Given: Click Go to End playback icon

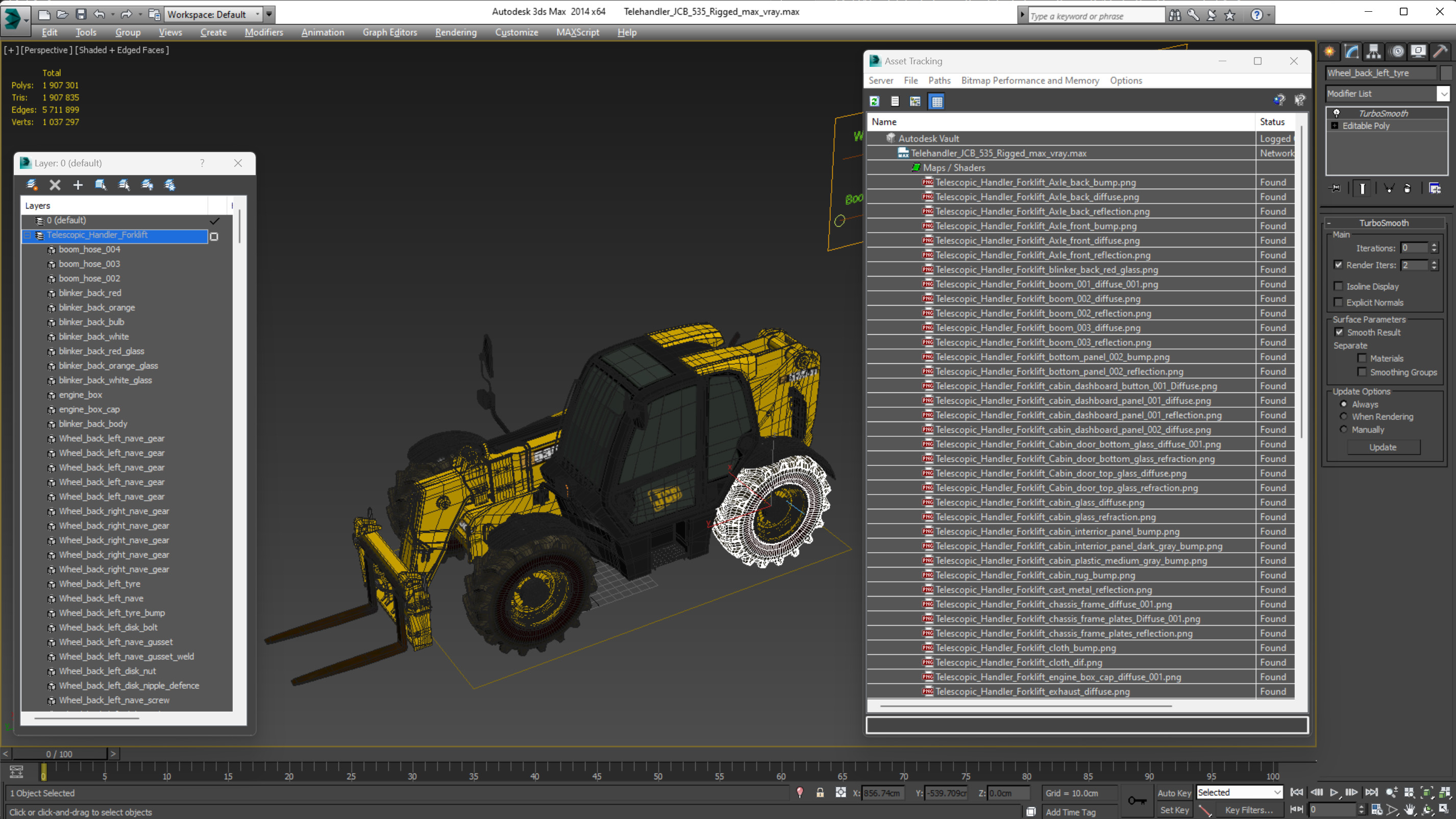Looking at the screenshot, I should point(1371,792).
